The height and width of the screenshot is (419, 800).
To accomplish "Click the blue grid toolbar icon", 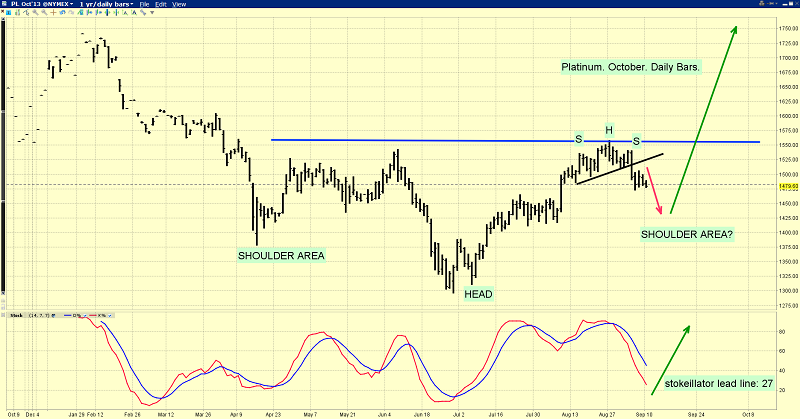I will pos(9,12).
